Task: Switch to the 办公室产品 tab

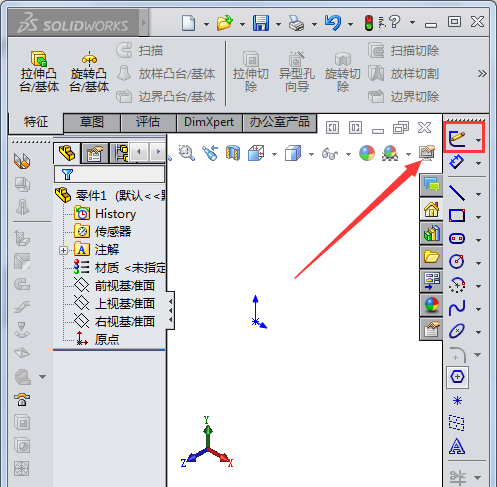Action: [280, 122]
